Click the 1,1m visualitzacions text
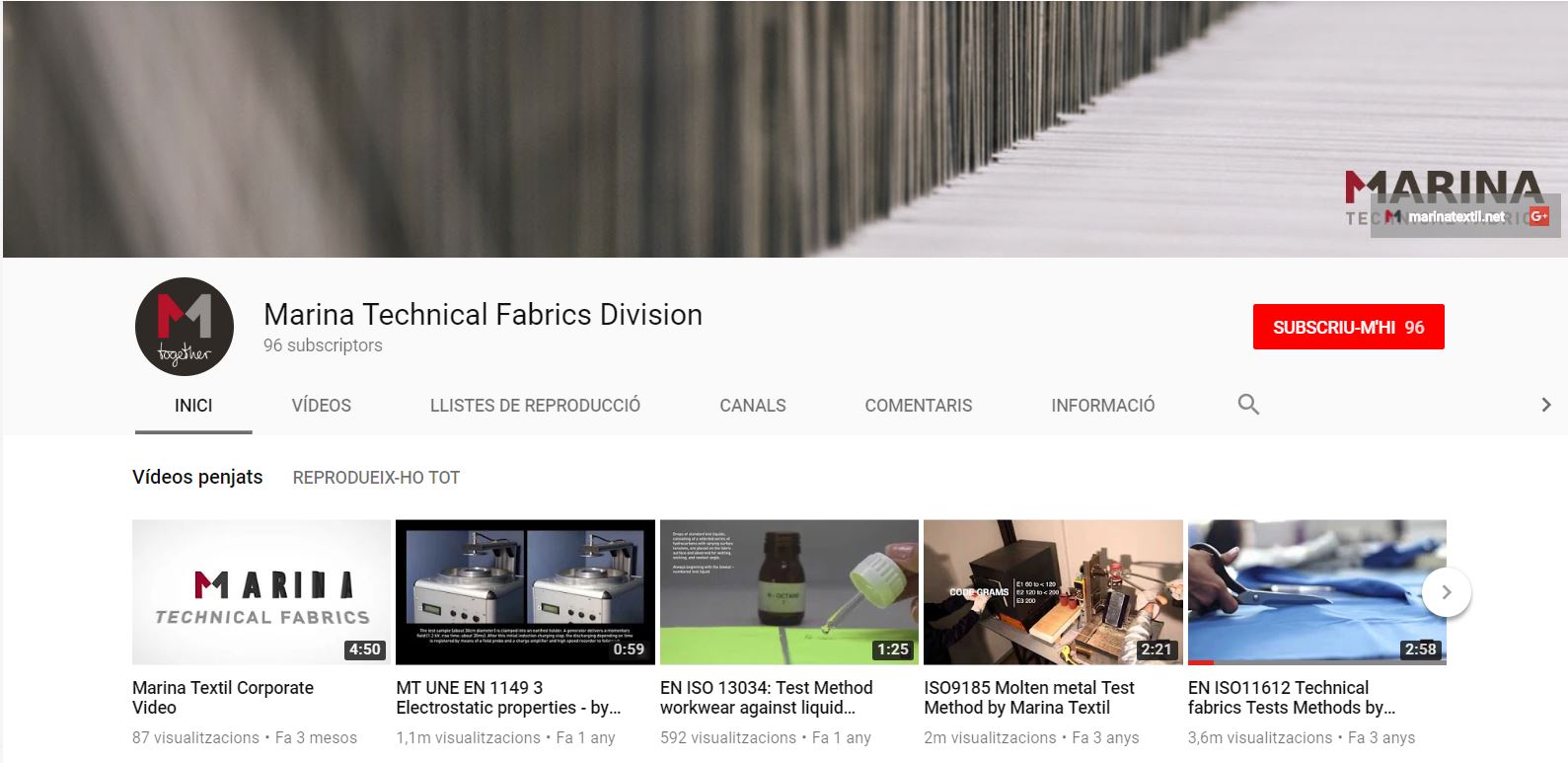Screen dimensions: 1568x763 (469, 738)
